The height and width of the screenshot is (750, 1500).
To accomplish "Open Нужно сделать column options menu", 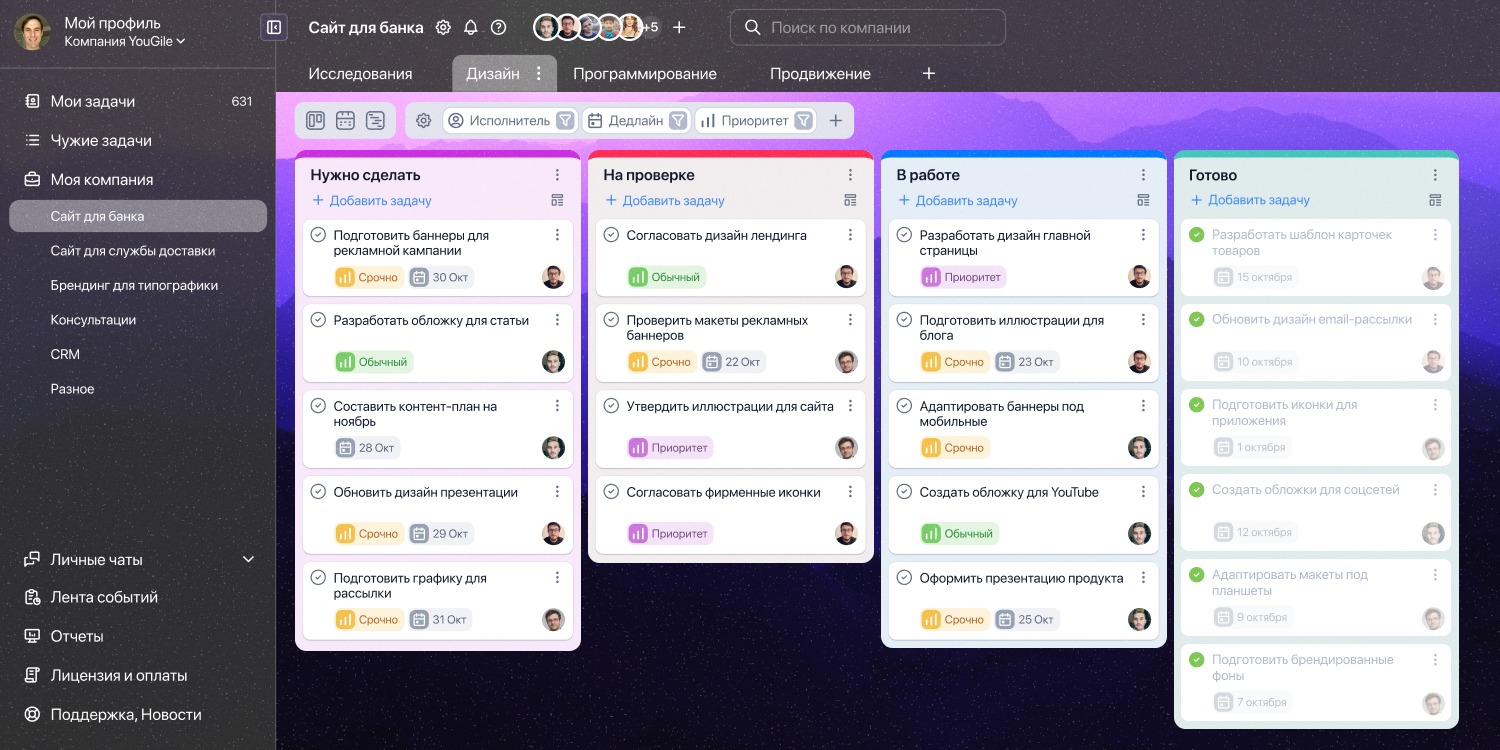I will point(558,175).
